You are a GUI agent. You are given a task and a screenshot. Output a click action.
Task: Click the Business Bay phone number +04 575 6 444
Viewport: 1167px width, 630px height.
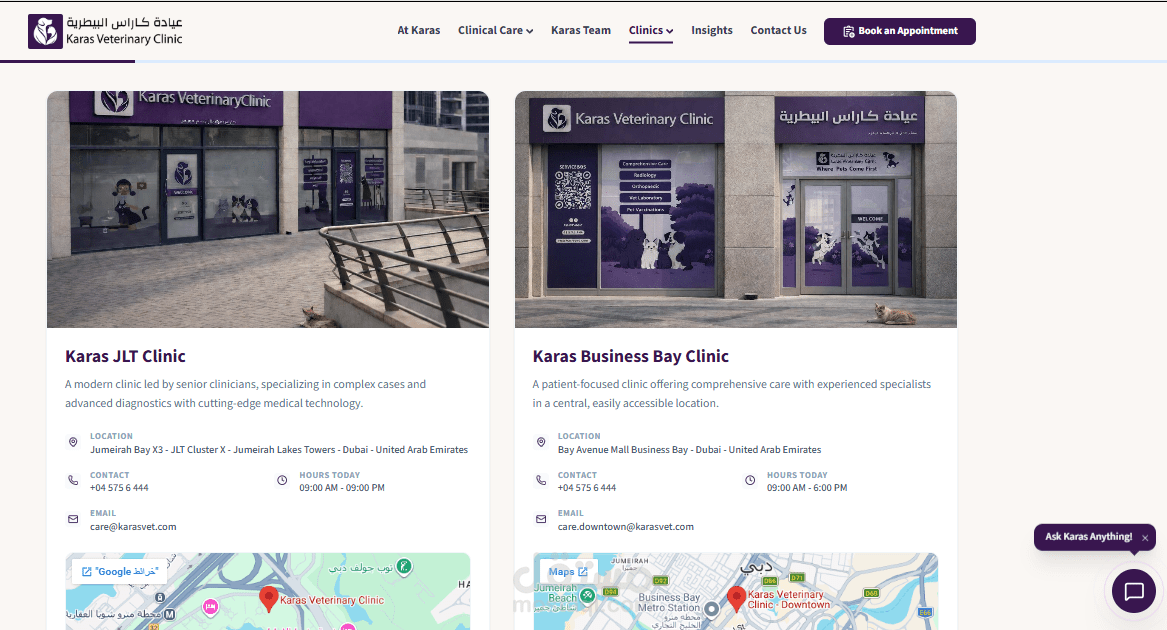tap(587, 488)
